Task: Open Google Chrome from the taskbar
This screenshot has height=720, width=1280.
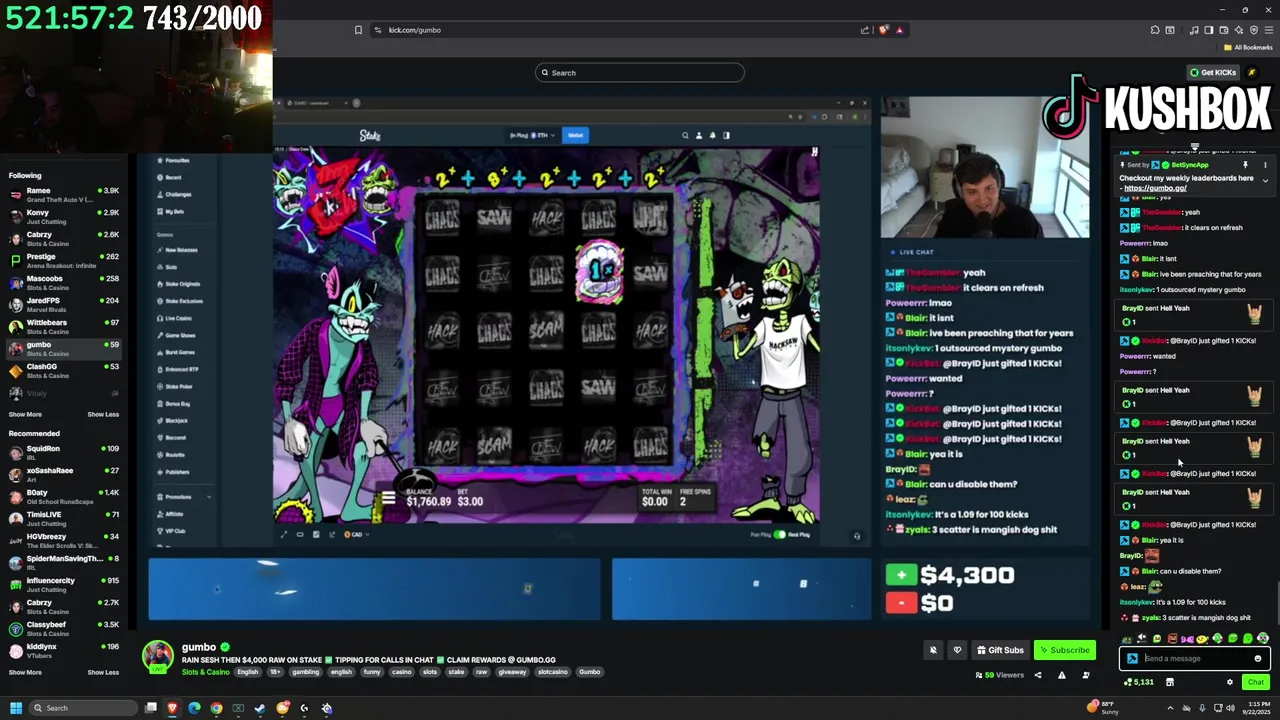Action: click(216, 708)
